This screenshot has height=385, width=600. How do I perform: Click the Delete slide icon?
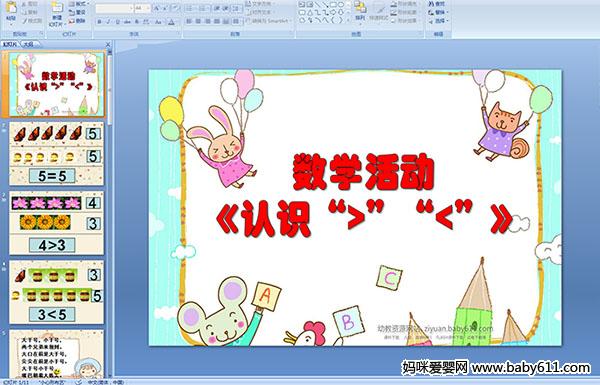(x=72, y=21)
